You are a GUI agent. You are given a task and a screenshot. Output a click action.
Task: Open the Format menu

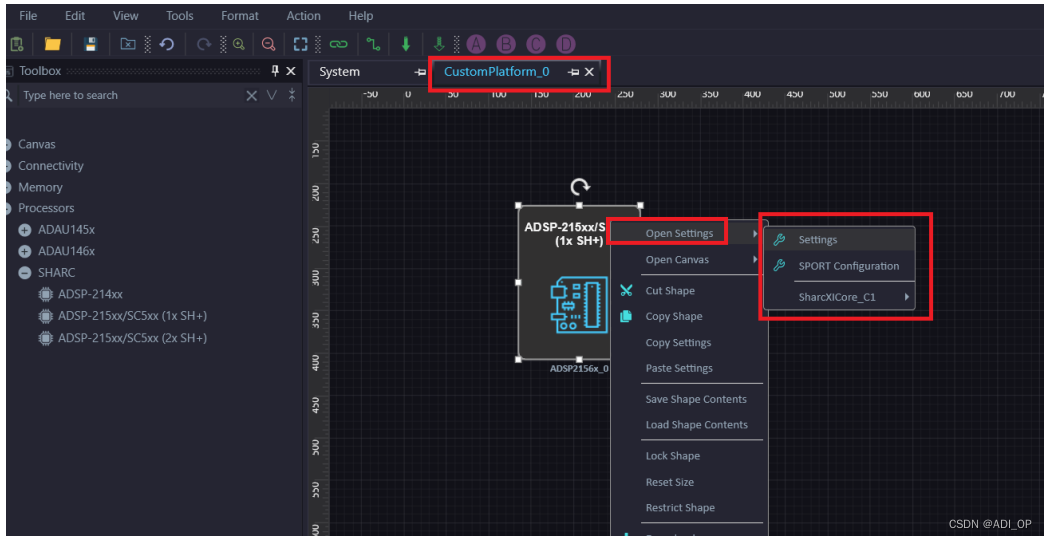tap(240, 15)
